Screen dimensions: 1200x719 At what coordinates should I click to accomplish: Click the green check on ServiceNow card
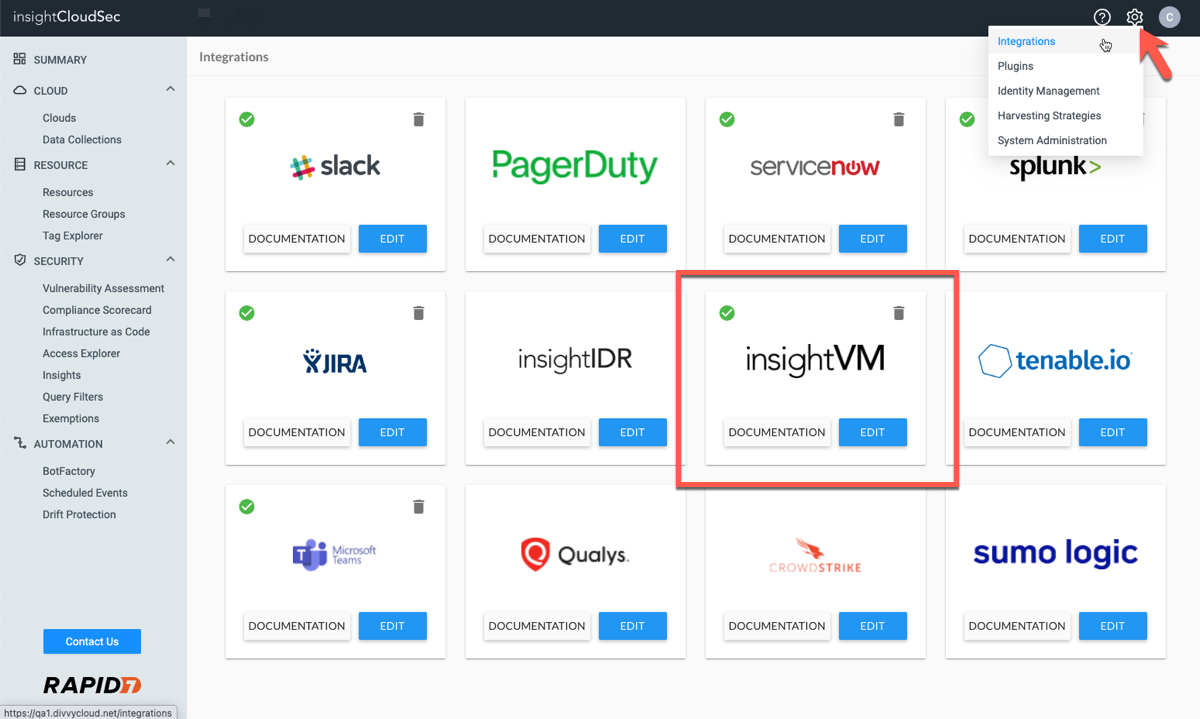coord(727,119)
